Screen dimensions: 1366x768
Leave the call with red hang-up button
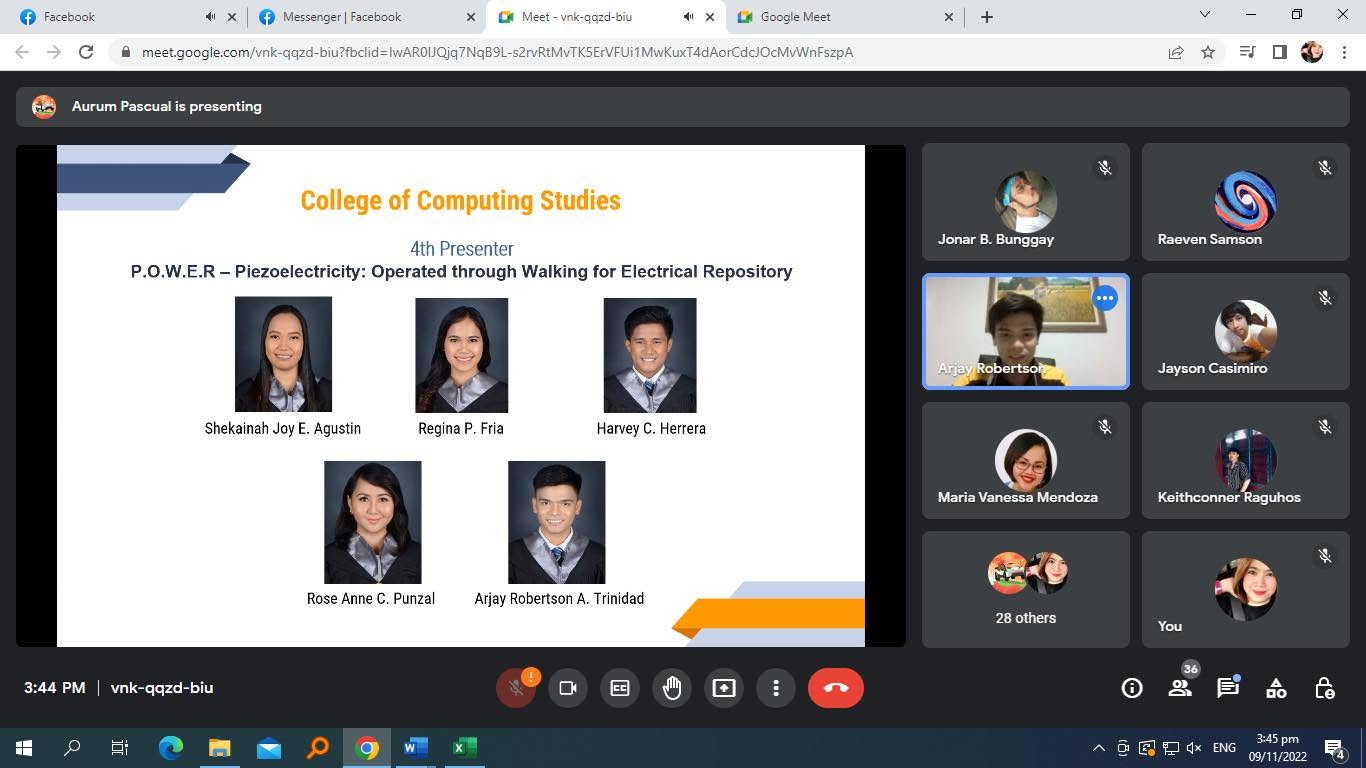pyautogui.click(x=836, y=688)
